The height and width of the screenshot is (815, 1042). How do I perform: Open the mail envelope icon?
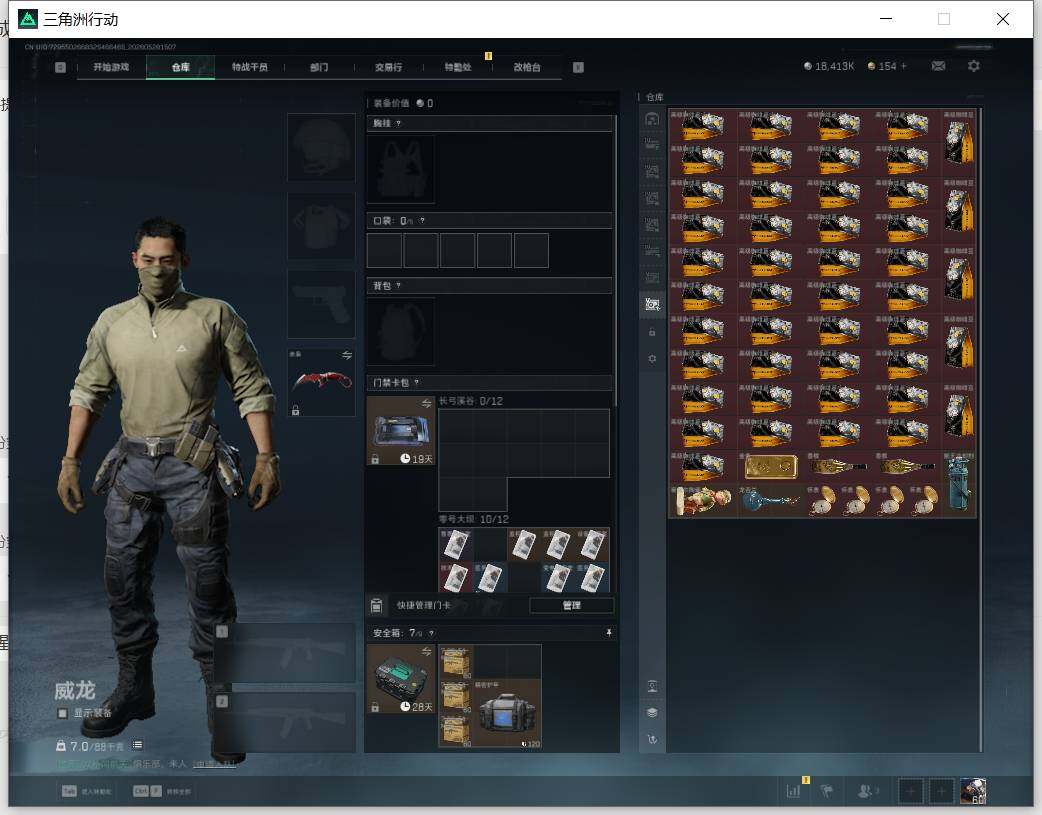(x=938, y=66)
